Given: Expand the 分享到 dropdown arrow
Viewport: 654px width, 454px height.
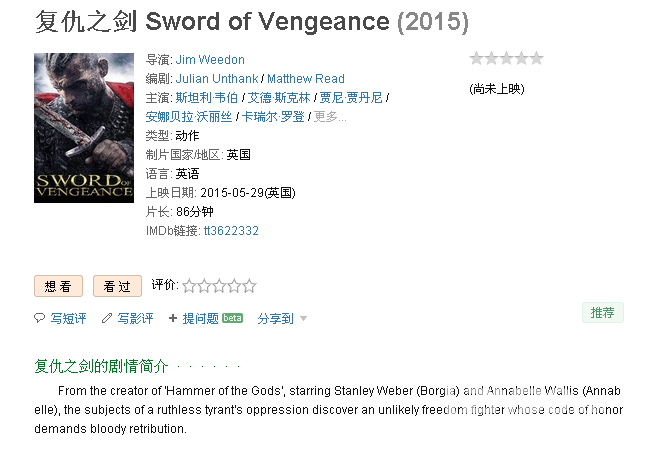Looking at the screenshot, I should coord(303,319).
